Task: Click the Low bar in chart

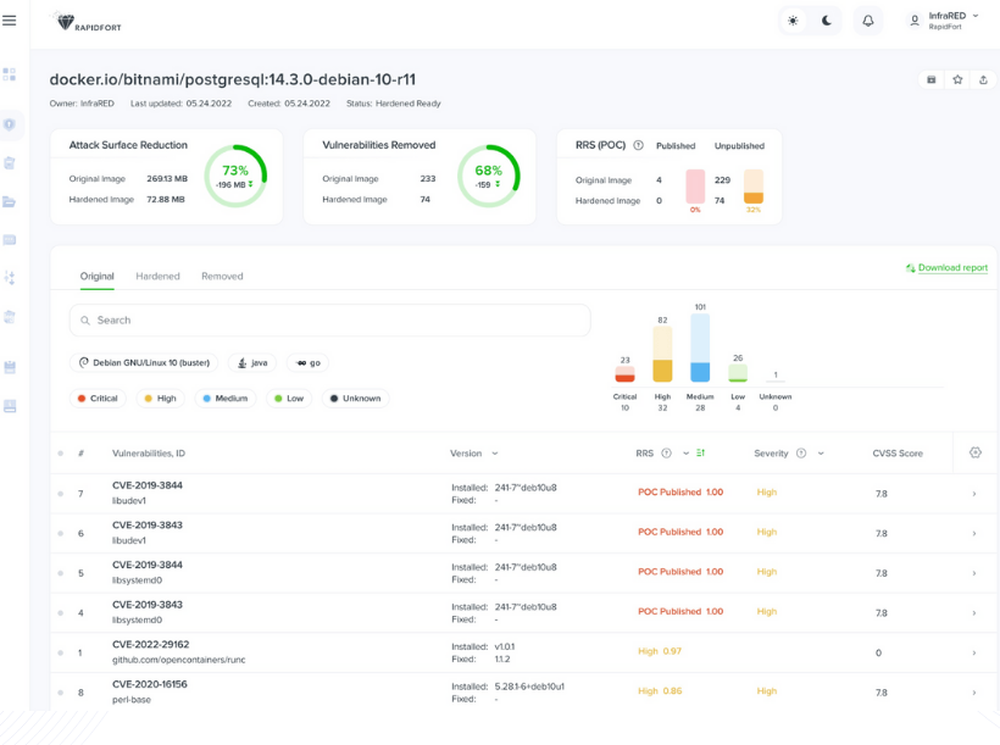Action: pyautogui.click(x=738, y=373)
